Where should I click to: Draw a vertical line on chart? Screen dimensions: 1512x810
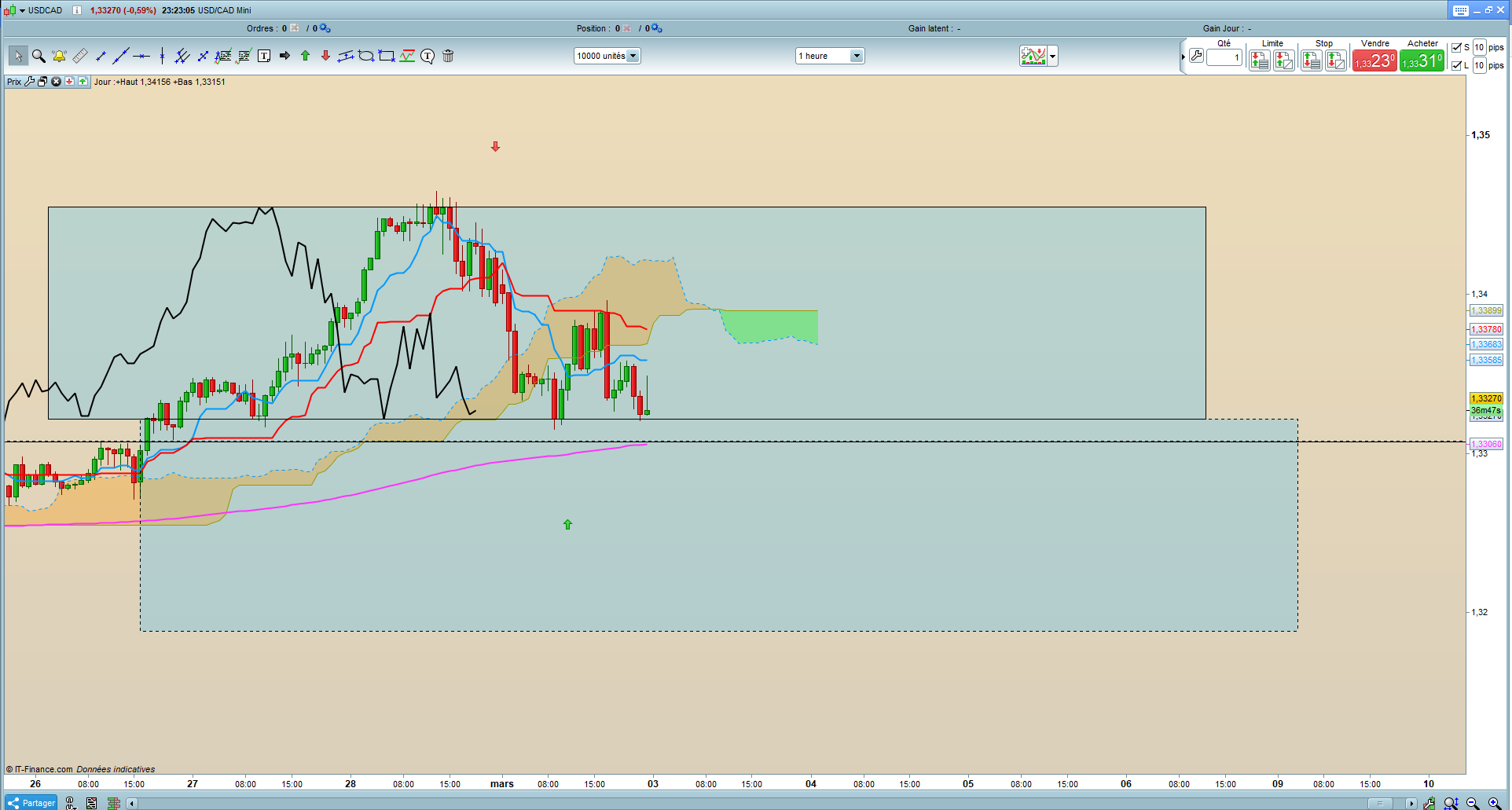pyautogui.click(x=162, y=56)
